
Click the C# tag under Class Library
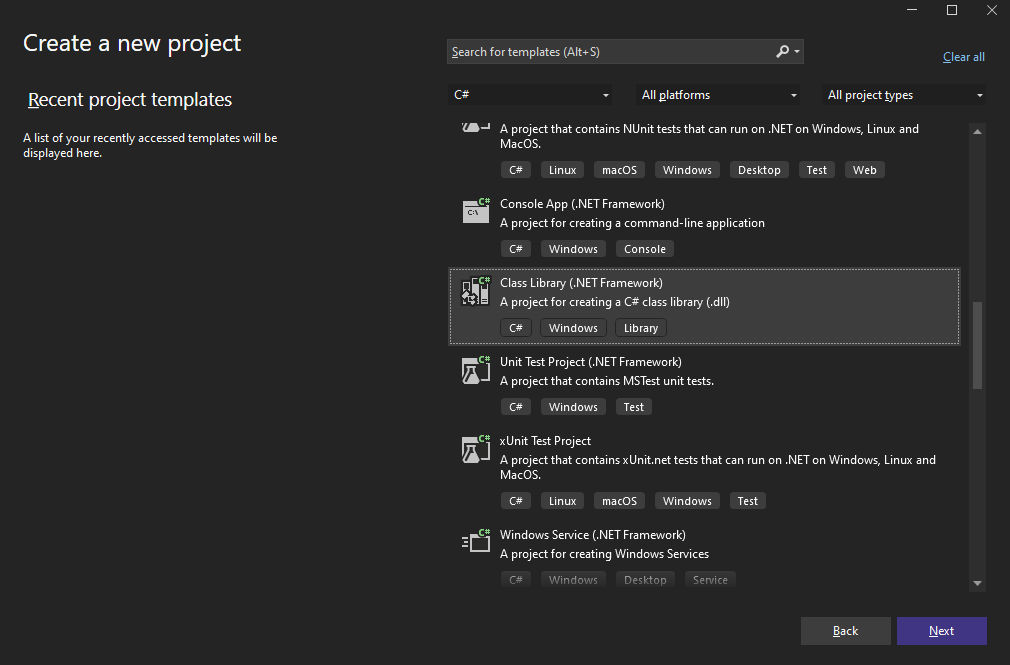coord(516,328)
